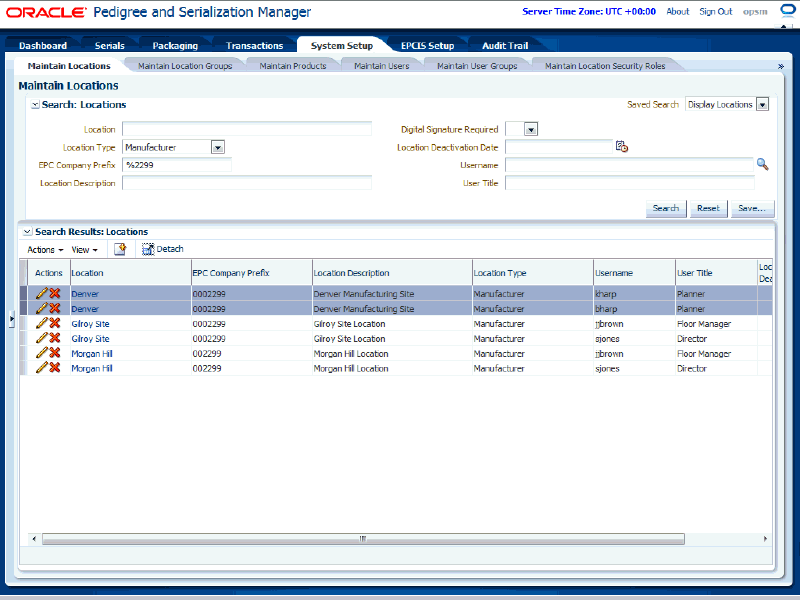Open the Maintain Location Groups subtab

pos(185,66)
